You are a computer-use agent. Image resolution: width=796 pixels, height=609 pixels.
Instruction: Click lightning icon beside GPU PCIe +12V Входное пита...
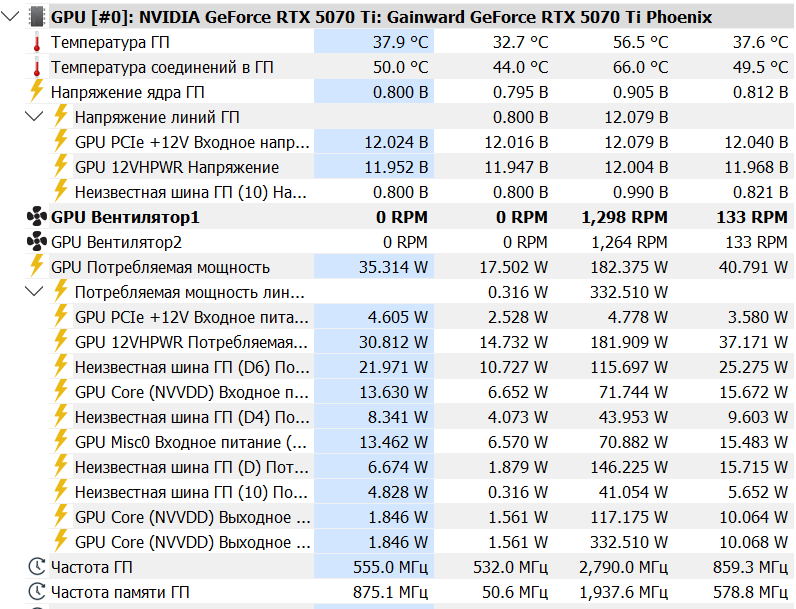pos(61,316)
